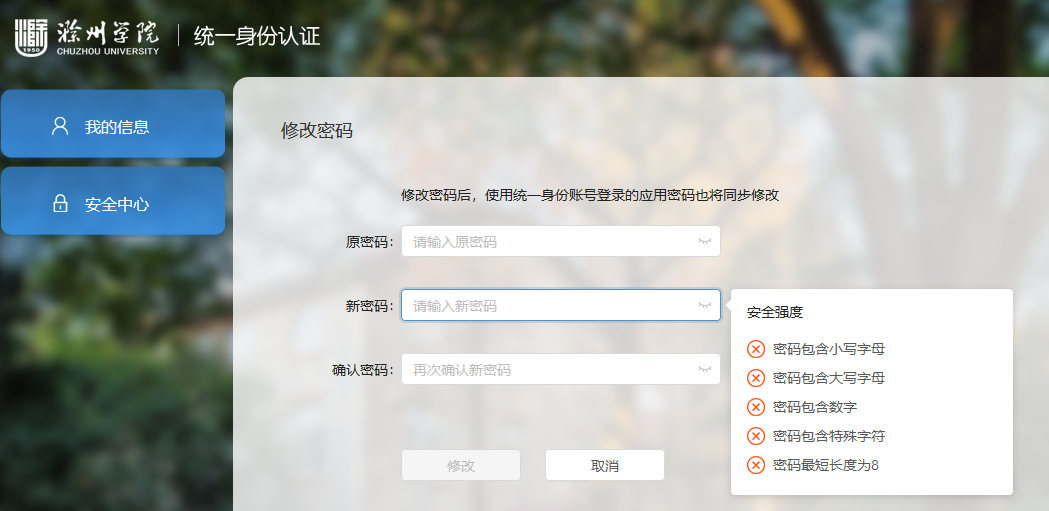Click the 取消 cancel button

coord(605,465)
